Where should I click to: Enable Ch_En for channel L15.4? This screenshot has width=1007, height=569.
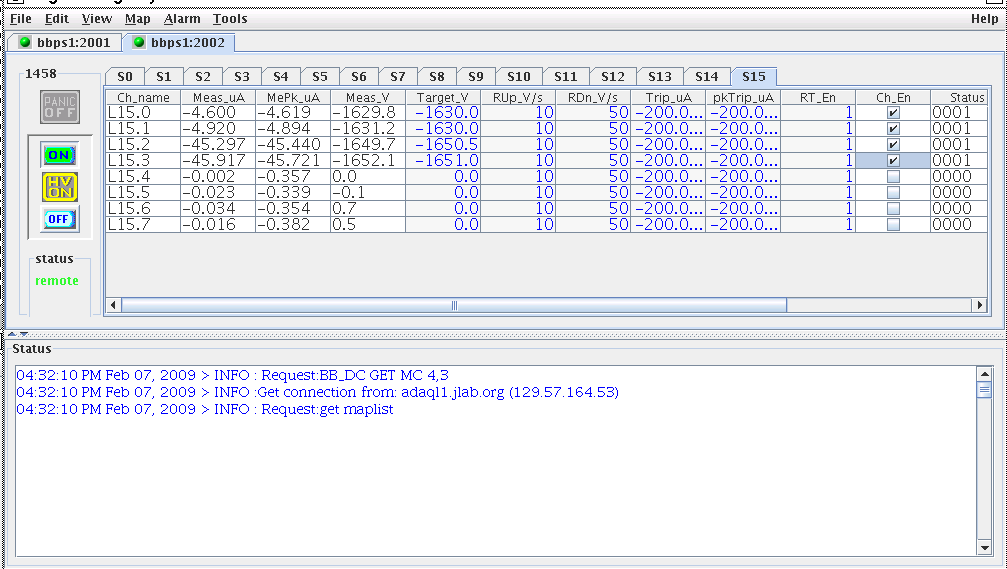coord(893,177)
